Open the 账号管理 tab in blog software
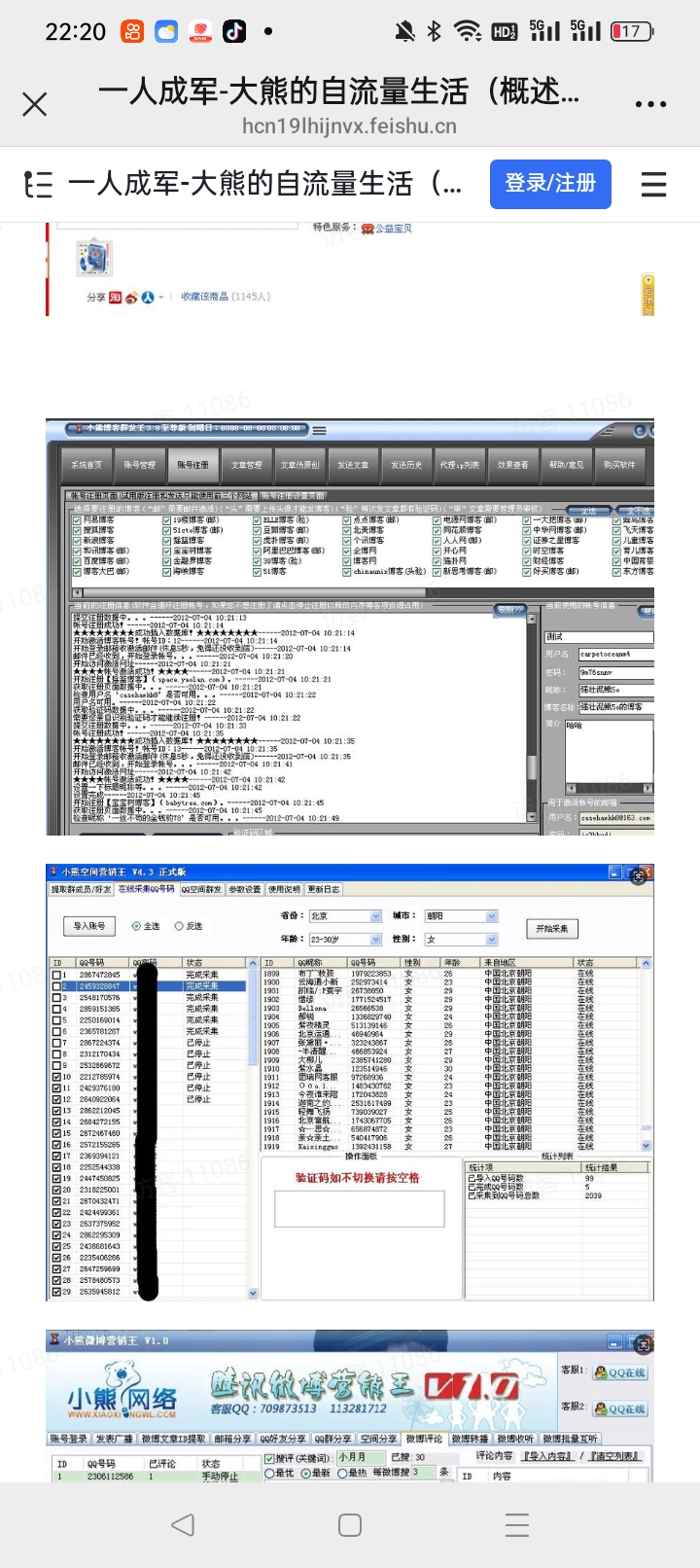 click(139, 465)
